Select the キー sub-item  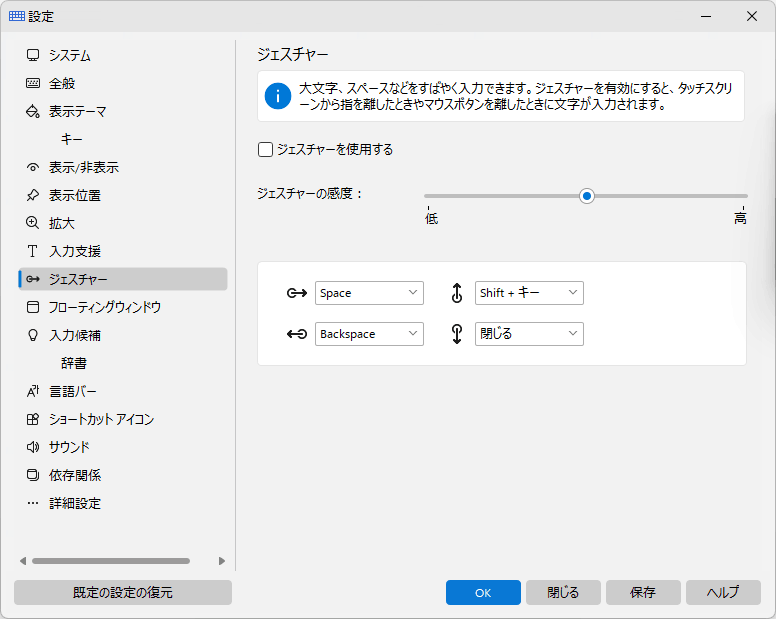(123, 139)
